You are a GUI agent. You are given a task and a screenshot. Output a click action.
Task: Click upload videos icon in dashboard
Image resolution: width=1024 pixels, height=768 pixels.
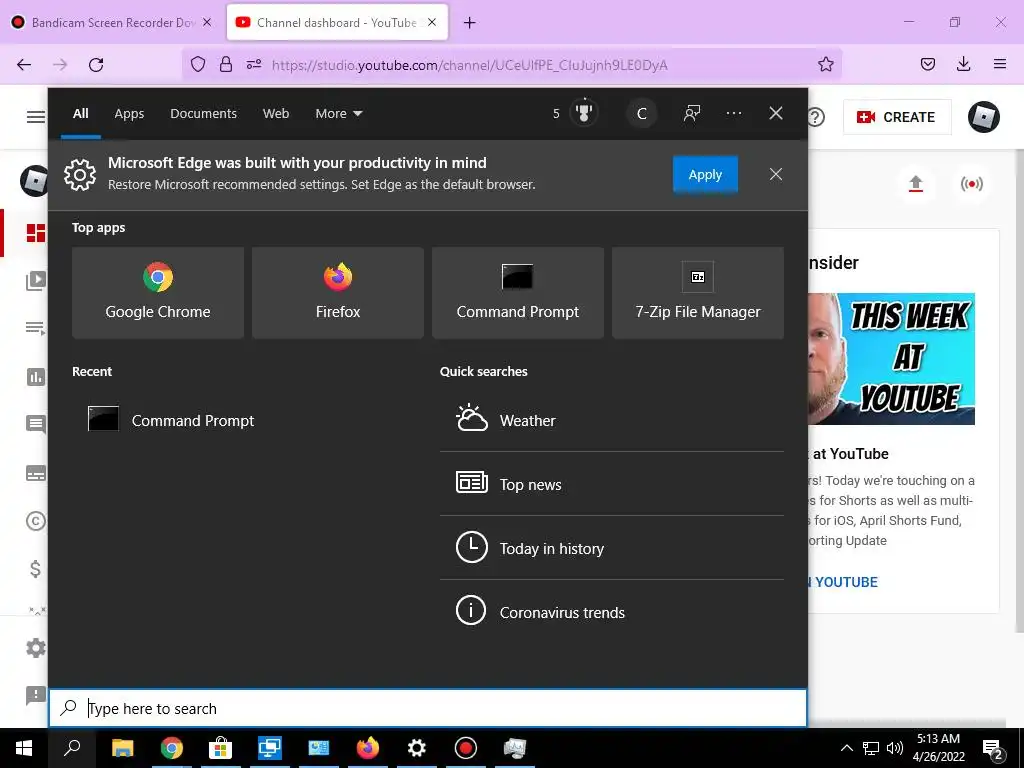(916, 184)
